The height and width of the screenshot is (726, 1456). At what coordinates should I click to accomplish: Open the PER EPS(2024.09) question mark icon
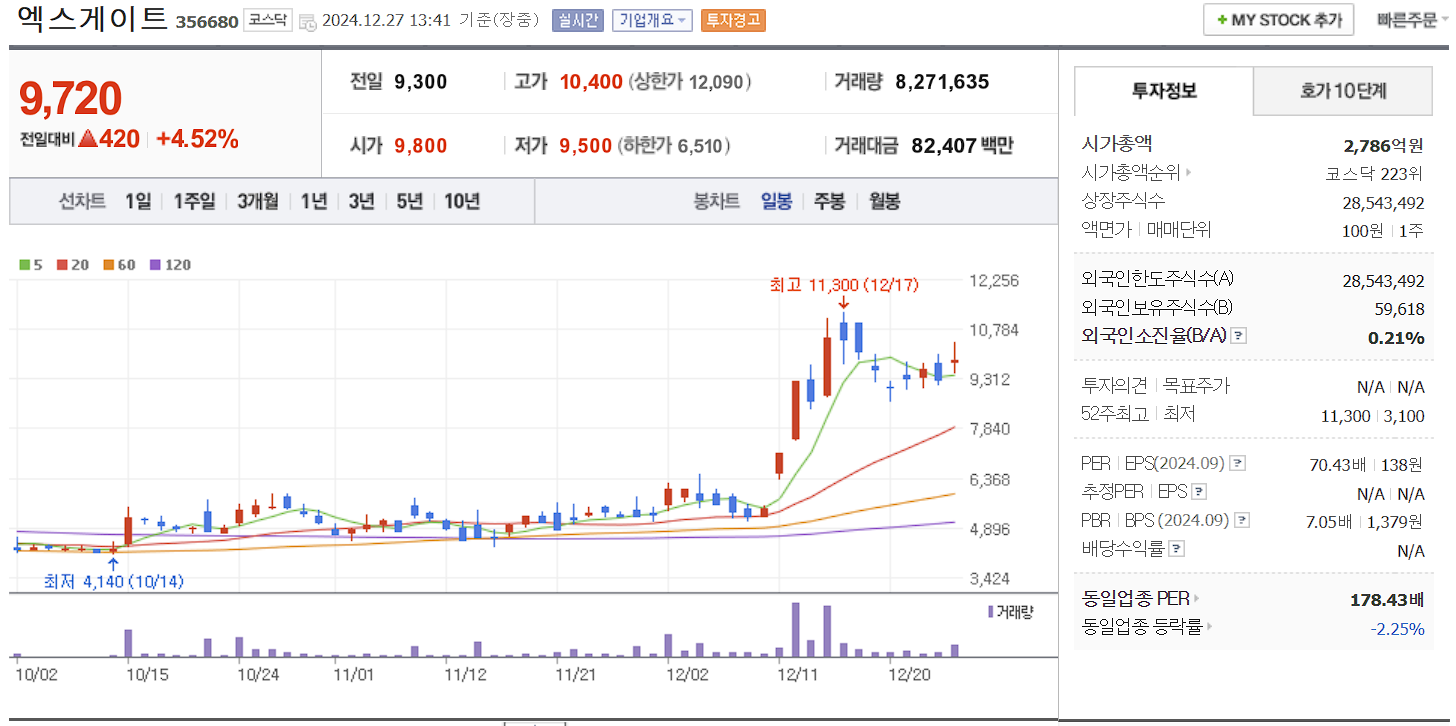click(1237, 463)
